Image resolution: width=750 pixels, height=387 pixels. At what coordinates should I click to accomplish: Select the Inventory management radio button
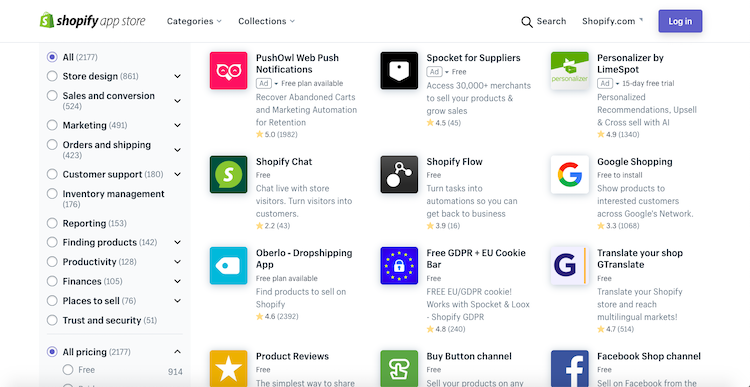click(52, 194)
